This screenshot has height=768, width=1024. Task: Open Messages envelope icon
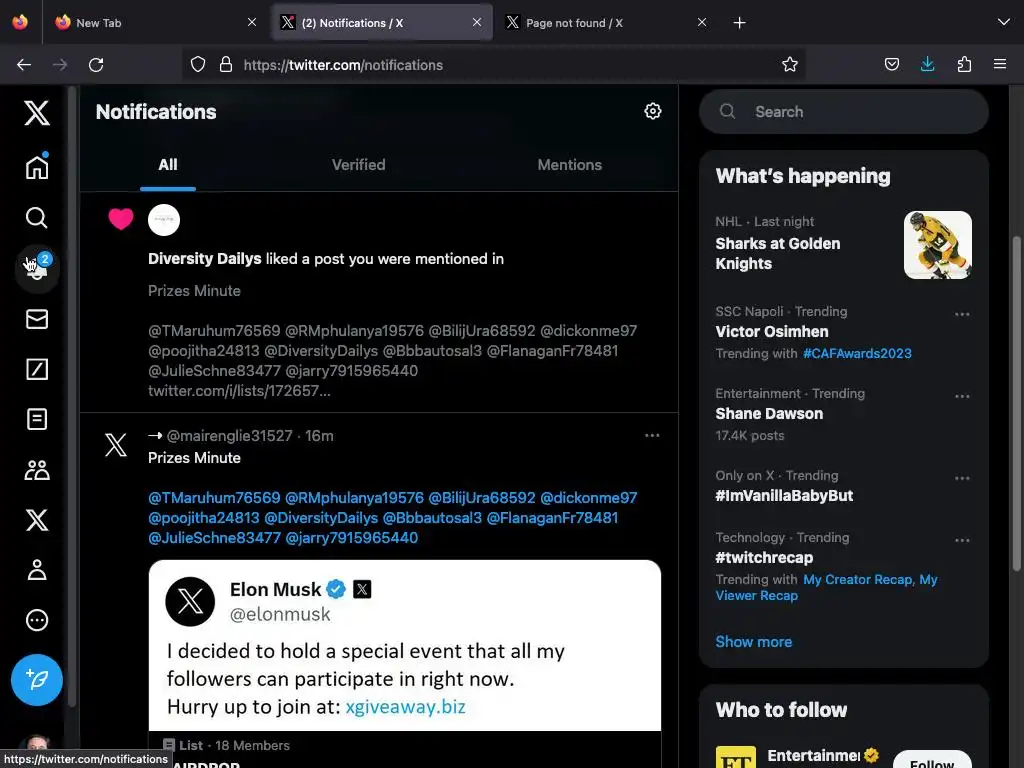pos(37,319)
